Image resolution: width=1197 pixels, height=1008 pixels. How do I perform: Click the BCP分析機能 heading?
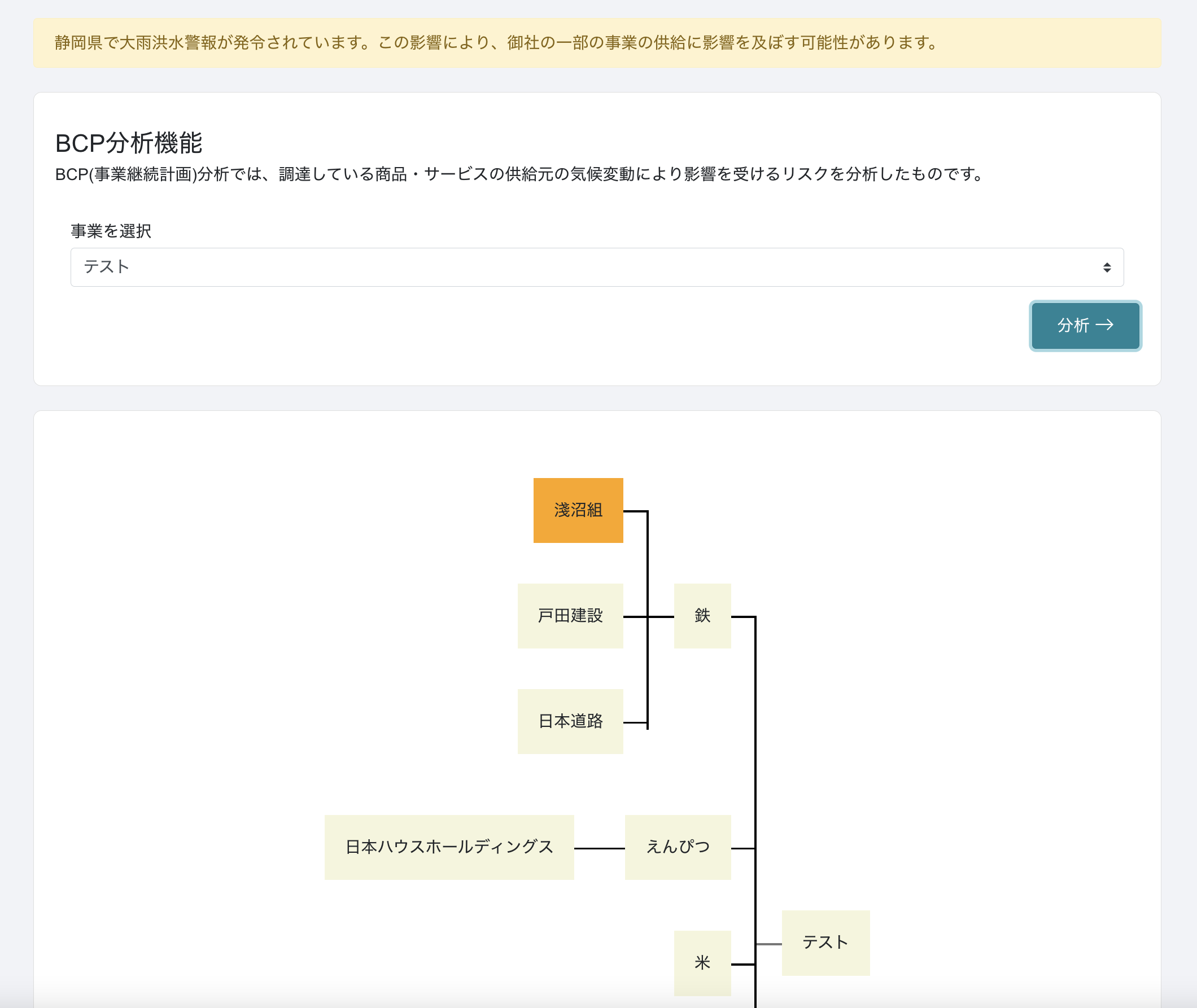(x=129, y=143)
